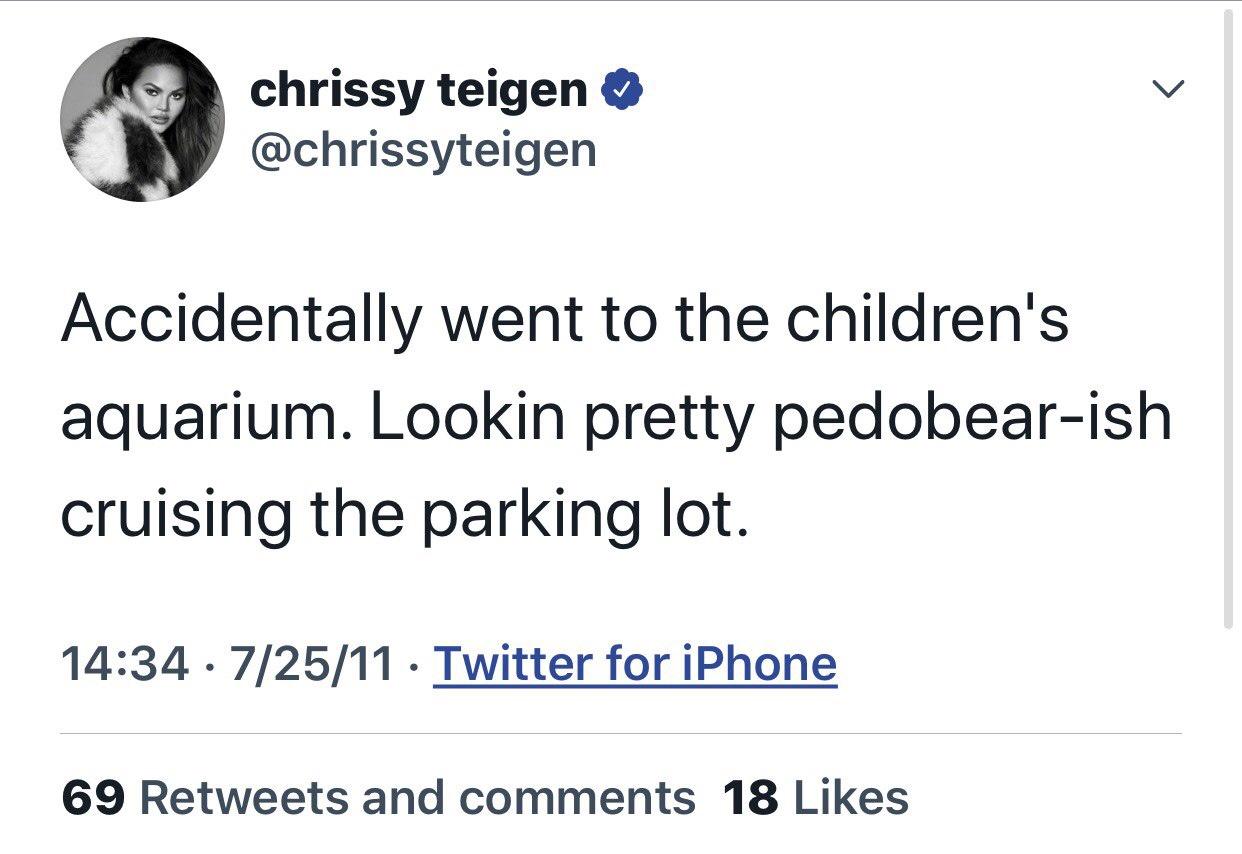
Task: Click the "chrissy teigen" display name
Action: click(418, 91)
